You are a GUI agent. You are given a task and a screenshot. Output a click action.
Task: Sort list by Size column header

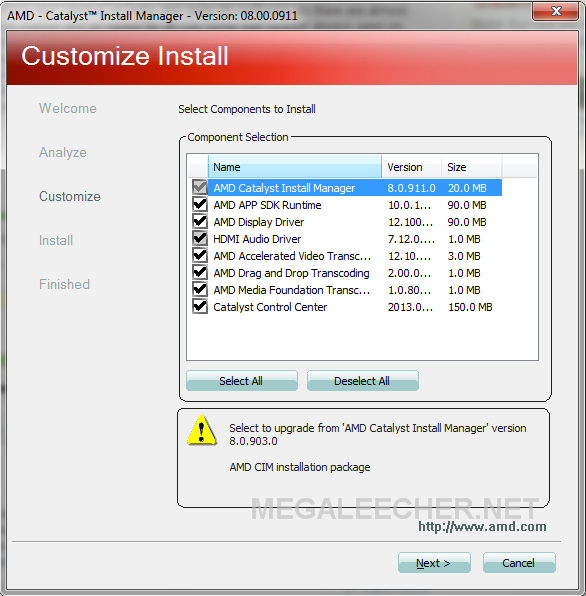472,166
